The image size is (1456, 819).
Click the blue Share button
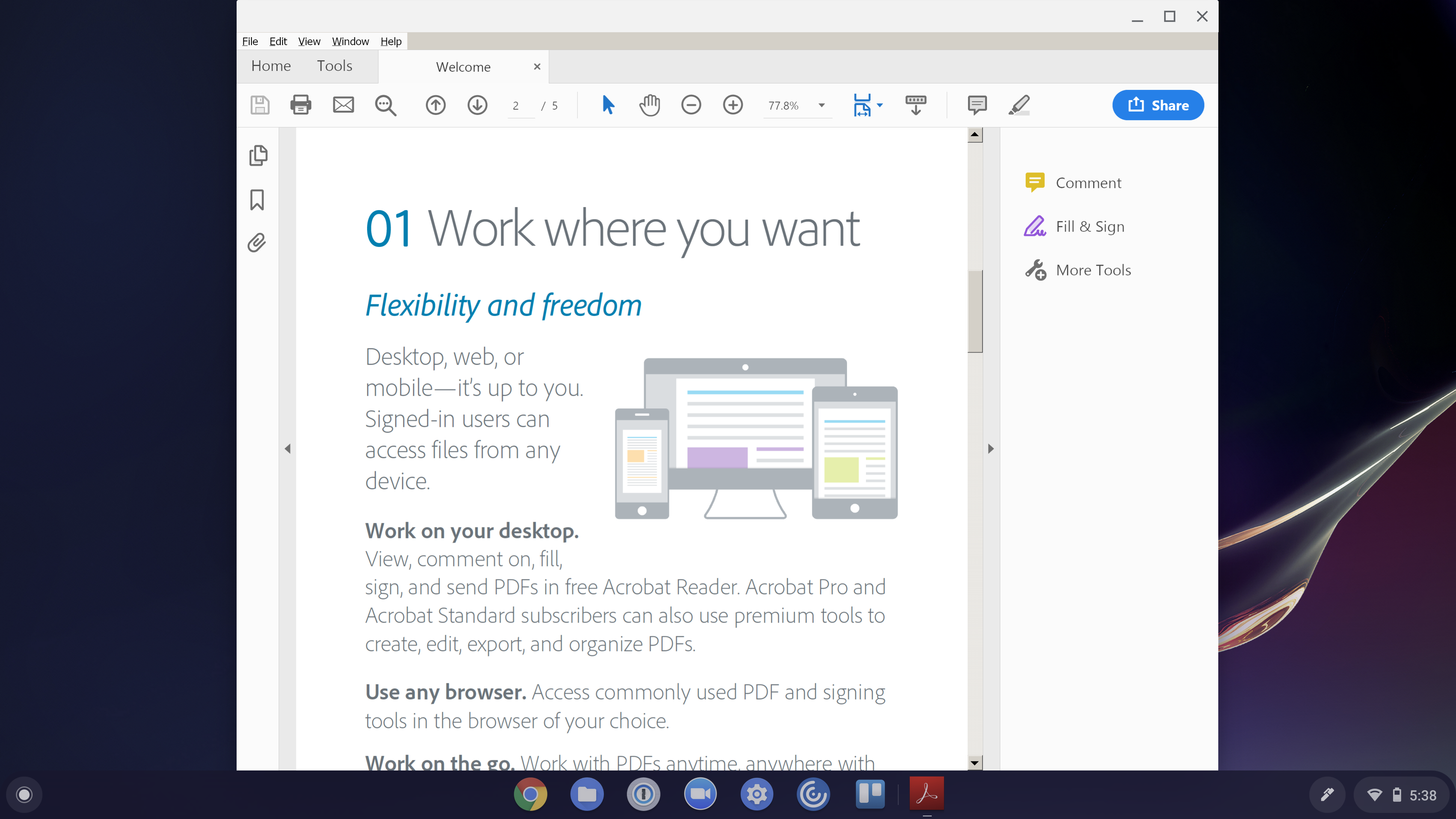pyautogui.click(x=1158, y=105)
